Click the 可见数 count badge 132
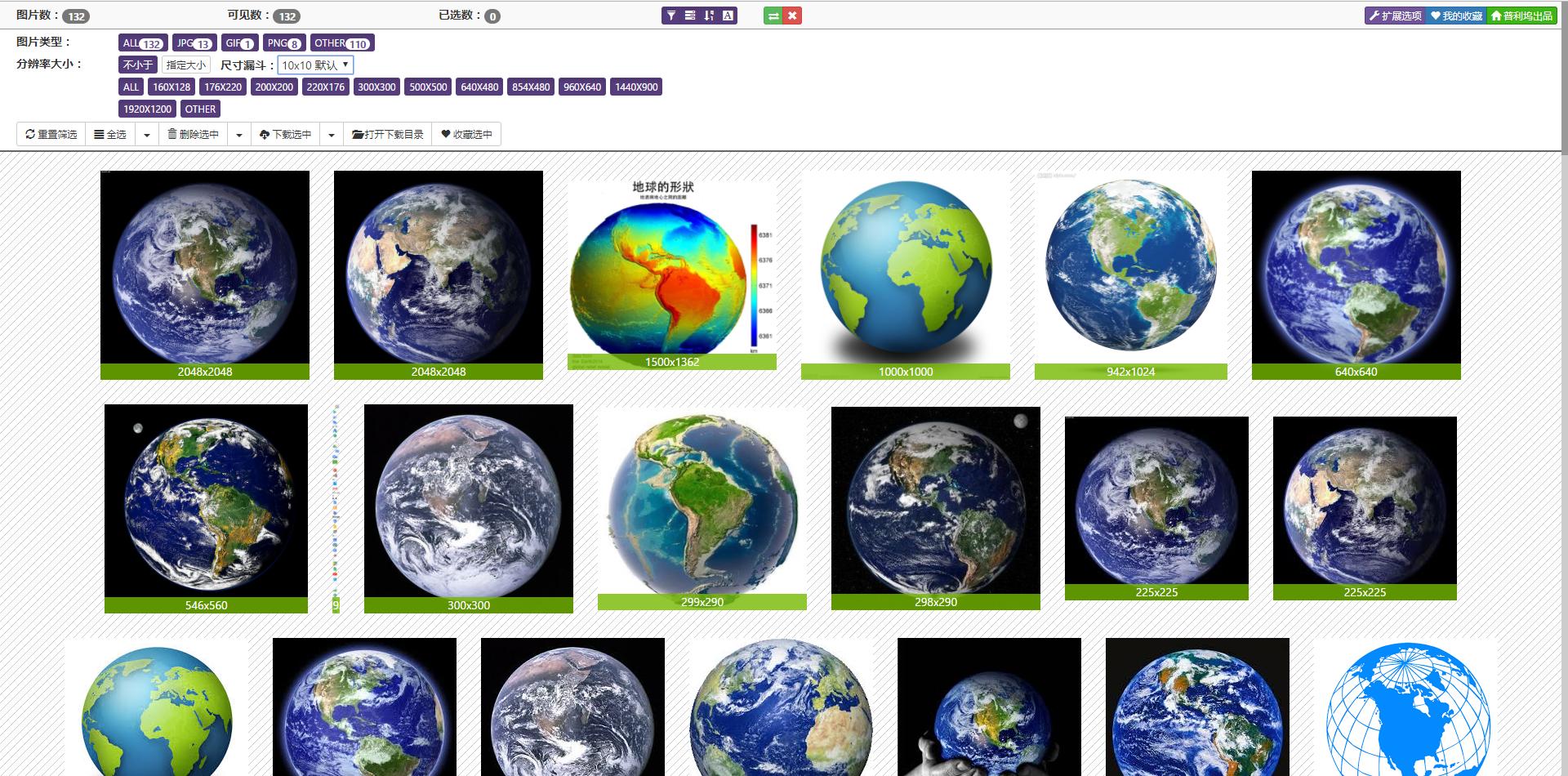This screenshot has height=776, width=1568. tap(287, 16)
